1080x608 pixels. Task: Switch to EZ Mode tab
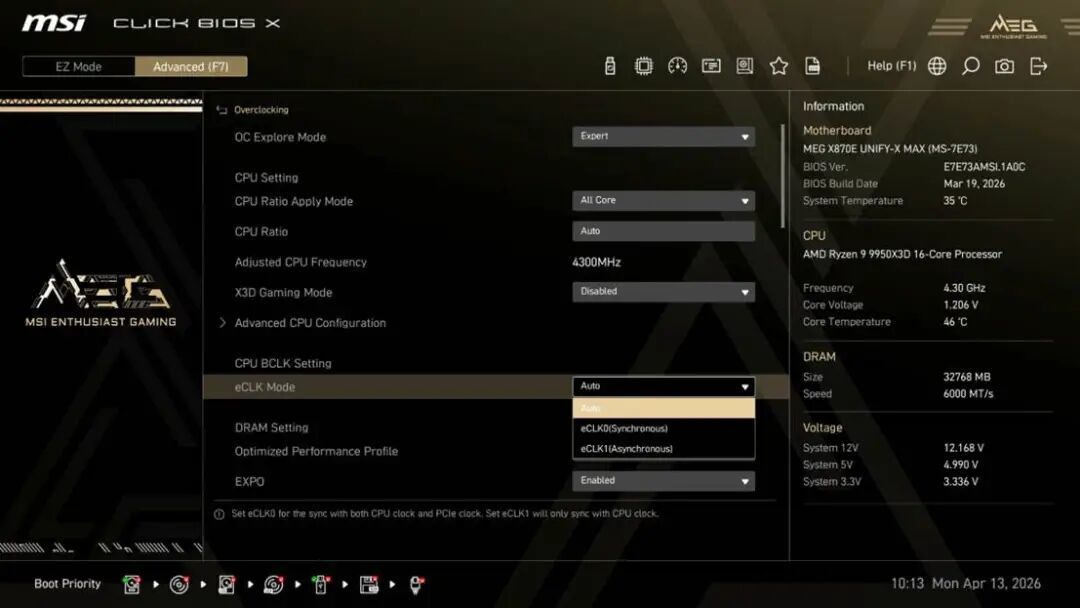pyautogui.click(x=79, y=67)
